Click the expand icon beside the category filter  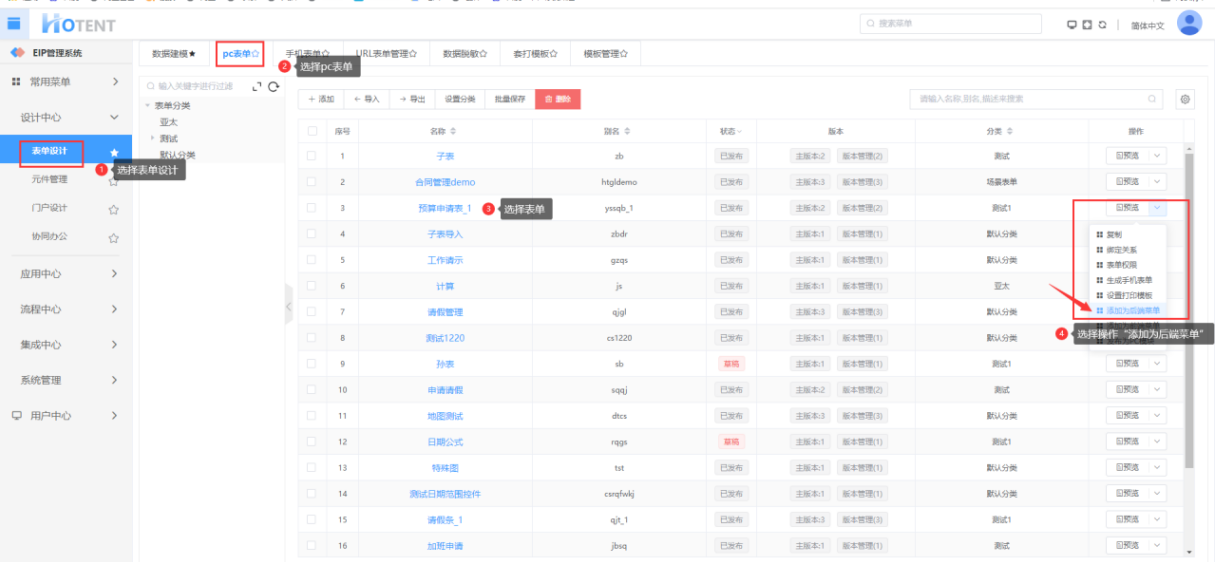(x=257, y=87)
